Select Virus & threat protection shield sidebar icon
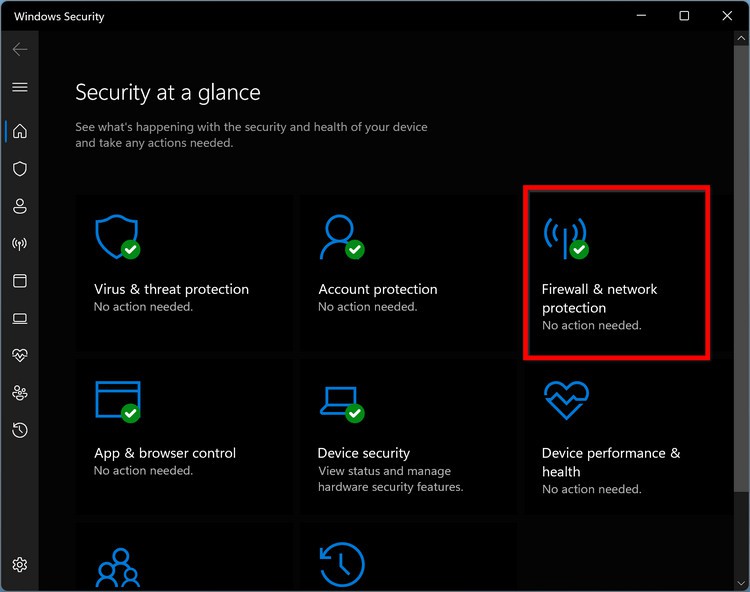 (x=19, y=169)
